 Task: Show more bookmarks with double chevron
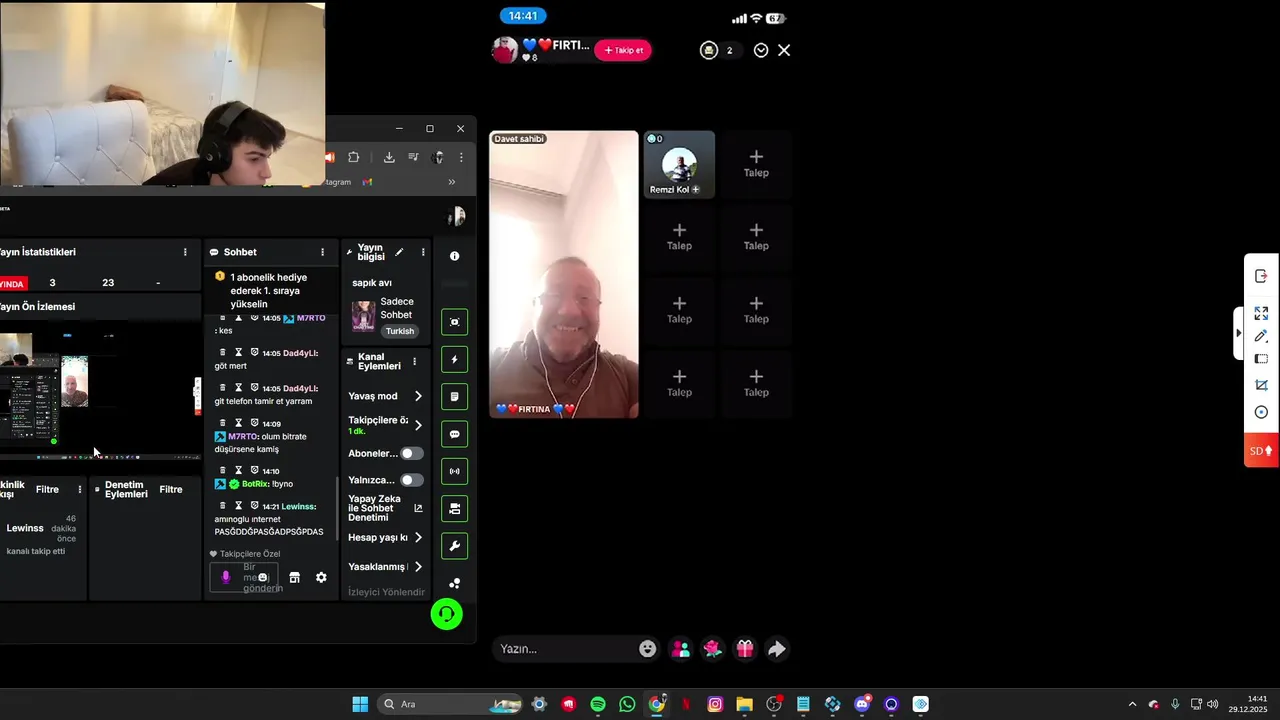(451, 182)
